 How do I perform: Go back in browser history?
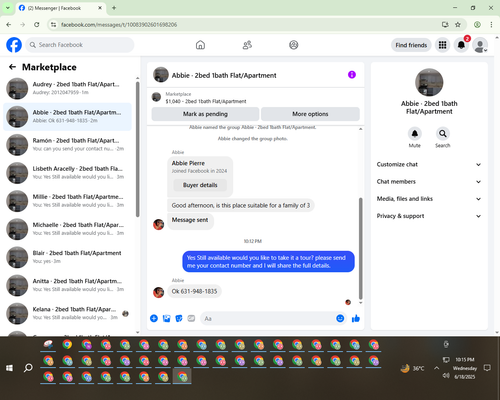[x=9, y=25]
